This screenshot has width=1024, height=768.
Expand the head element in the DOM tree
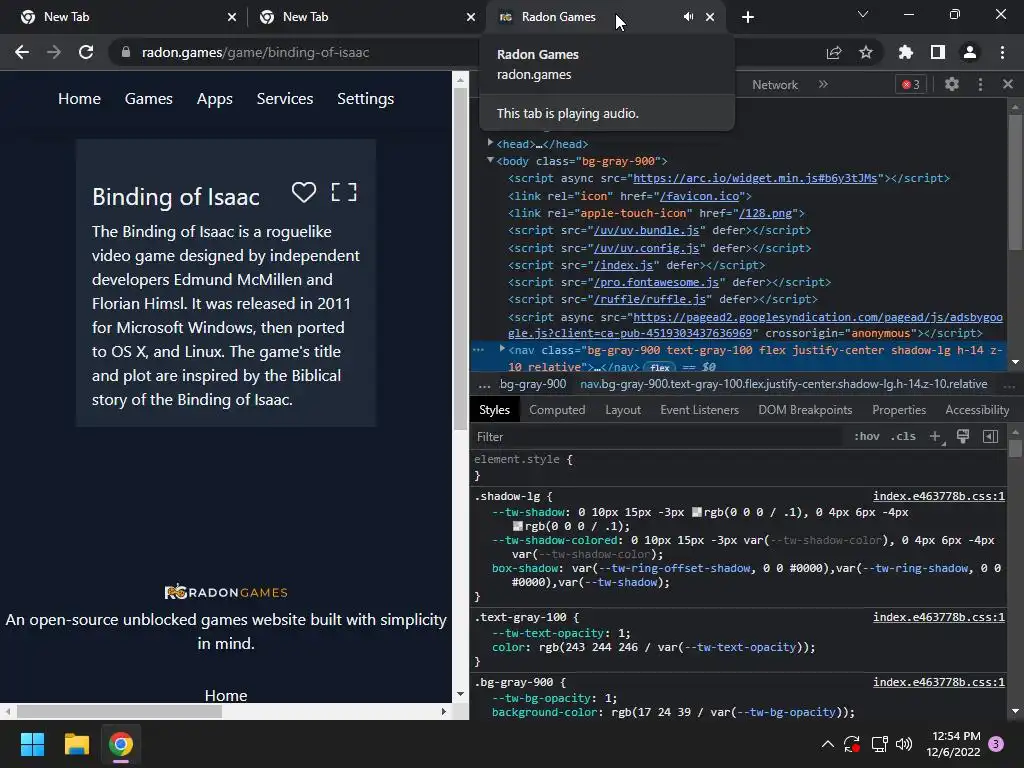click(490, 142)
